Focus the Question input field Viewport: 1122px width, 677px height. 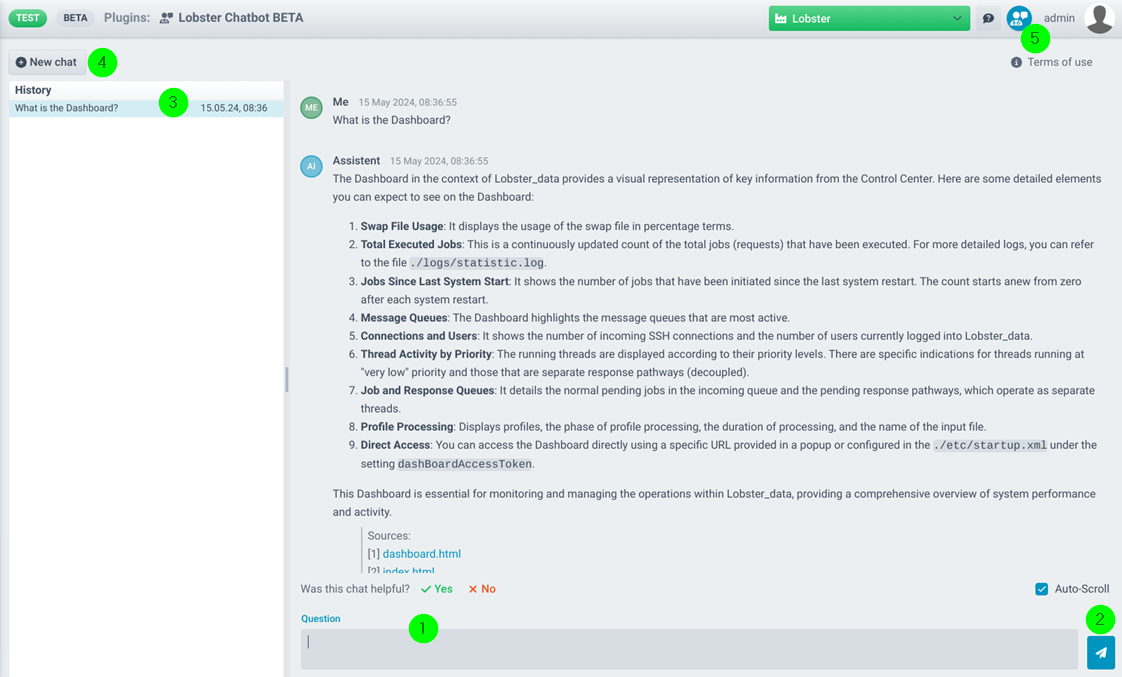[x=689, y=649]
